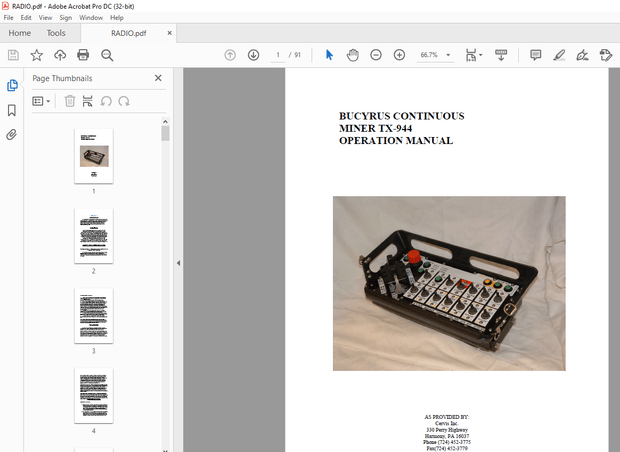Click the Page Thumbnails panel title
620x452 pixels.
[62, 78]
